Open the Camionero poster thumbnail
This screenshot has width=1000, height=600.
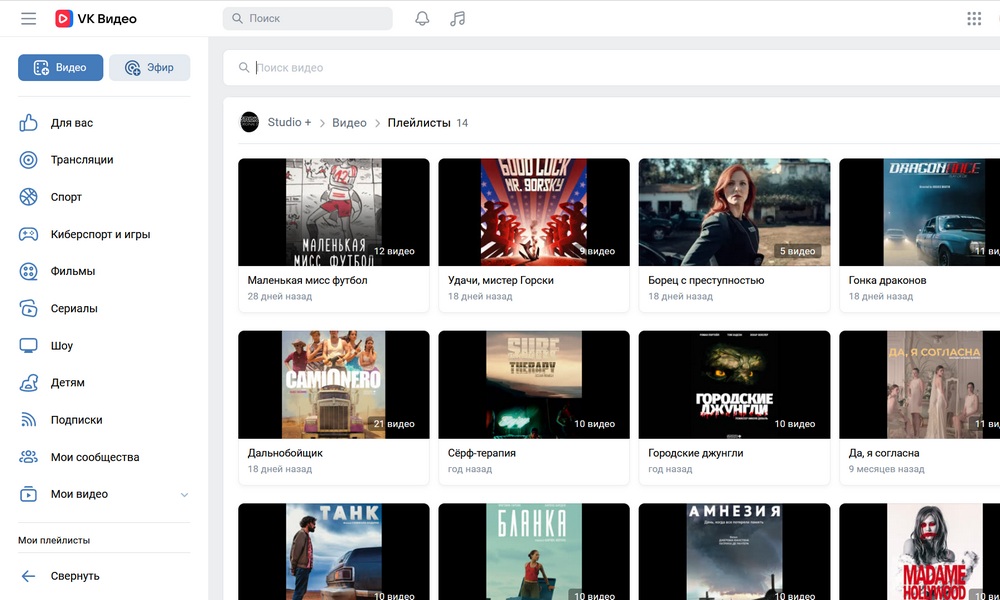pyautogui.click(x=334, y=384)
